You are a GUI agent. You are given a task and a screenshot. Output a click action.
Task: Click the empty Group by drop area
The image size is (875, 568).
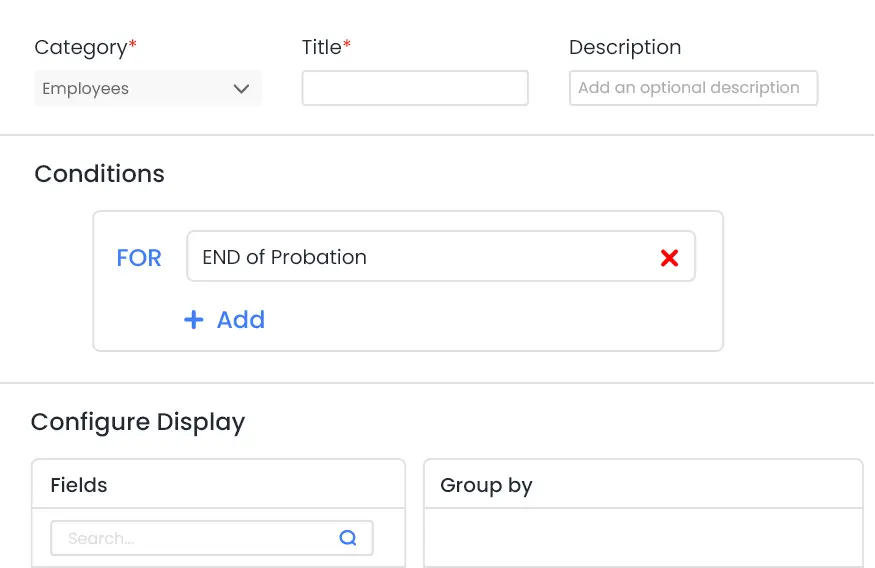click(642, 538)
